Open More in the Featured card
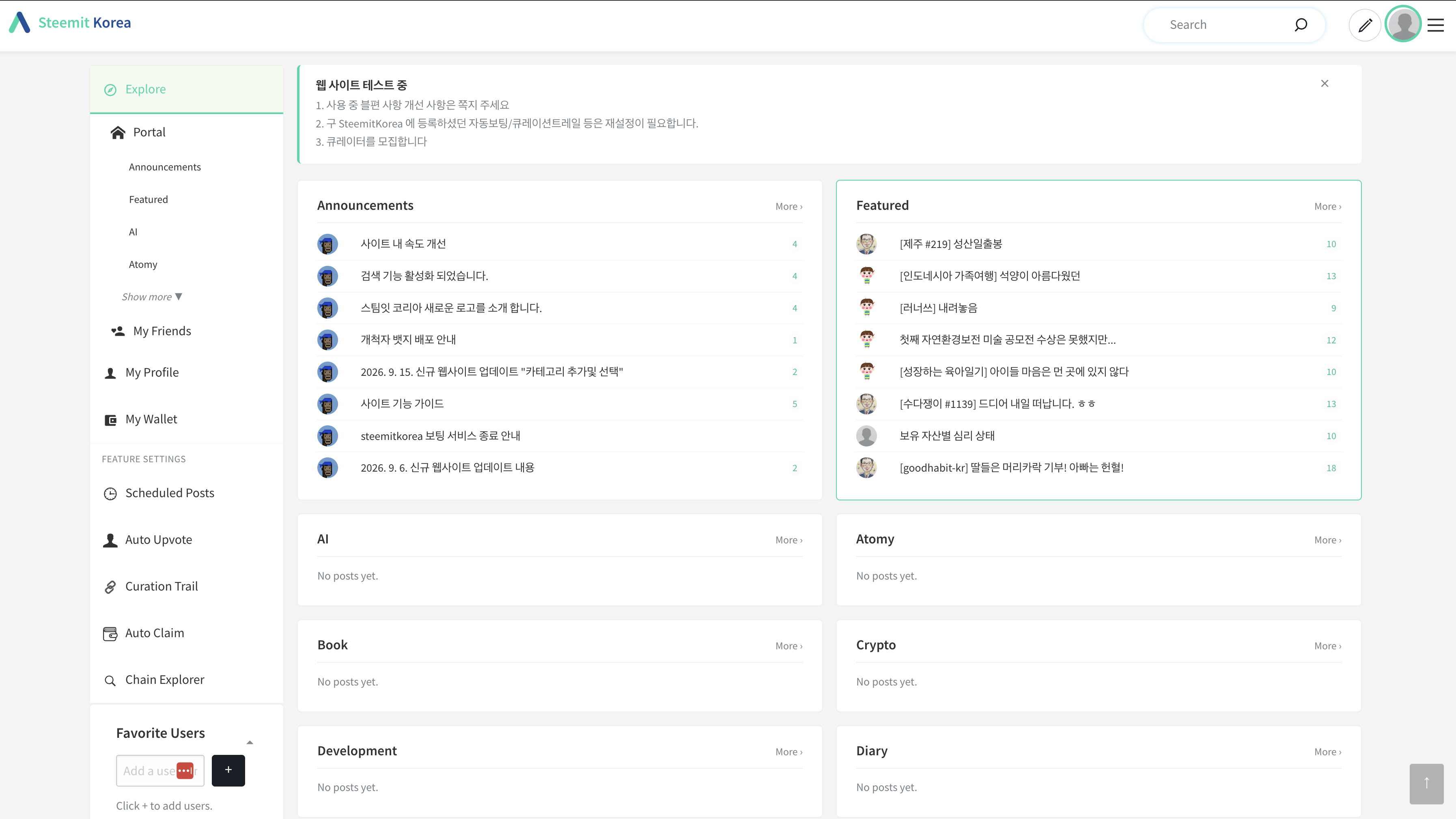The image size is (1456, 819). (x=1327, y=206)
